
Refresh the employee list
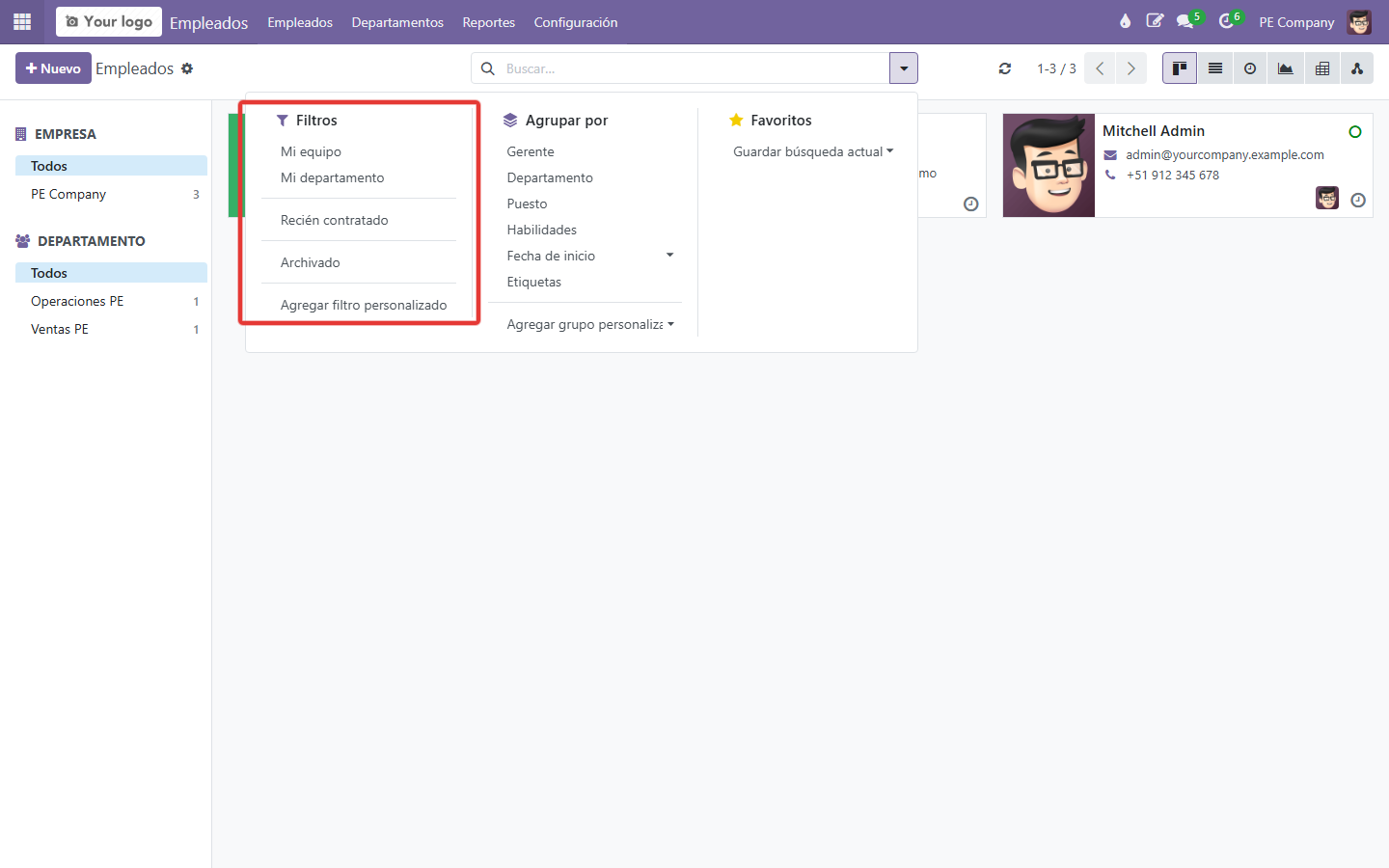tap(1005, 68)
